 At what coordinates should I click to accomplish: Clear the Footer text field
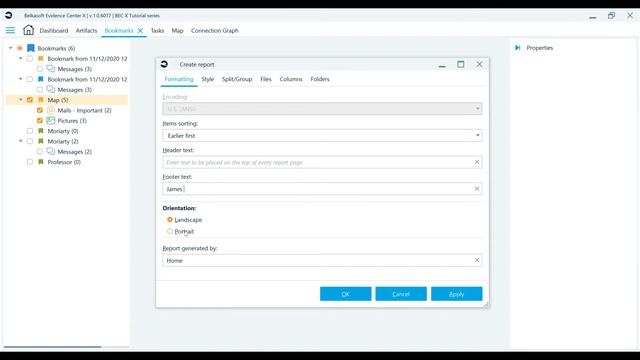[477, 189]
